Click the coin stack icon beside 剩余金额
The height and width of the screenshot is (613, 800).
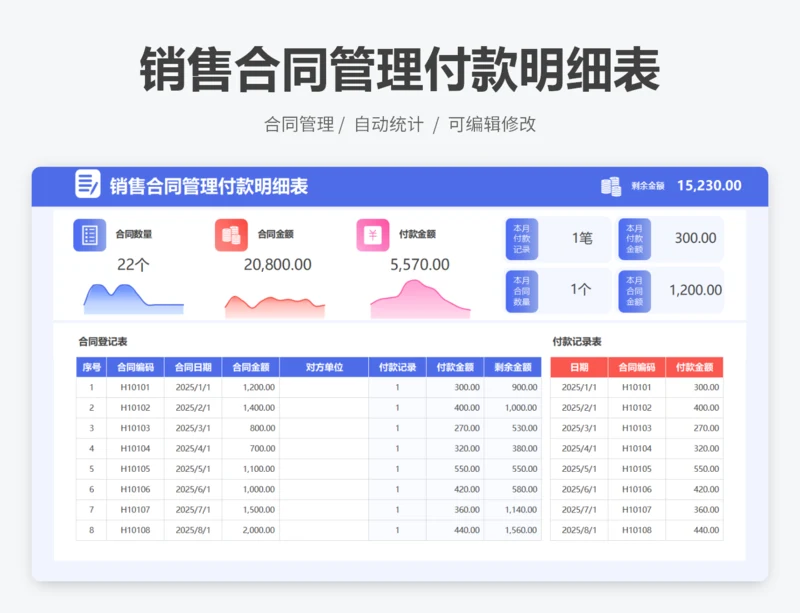611,186
